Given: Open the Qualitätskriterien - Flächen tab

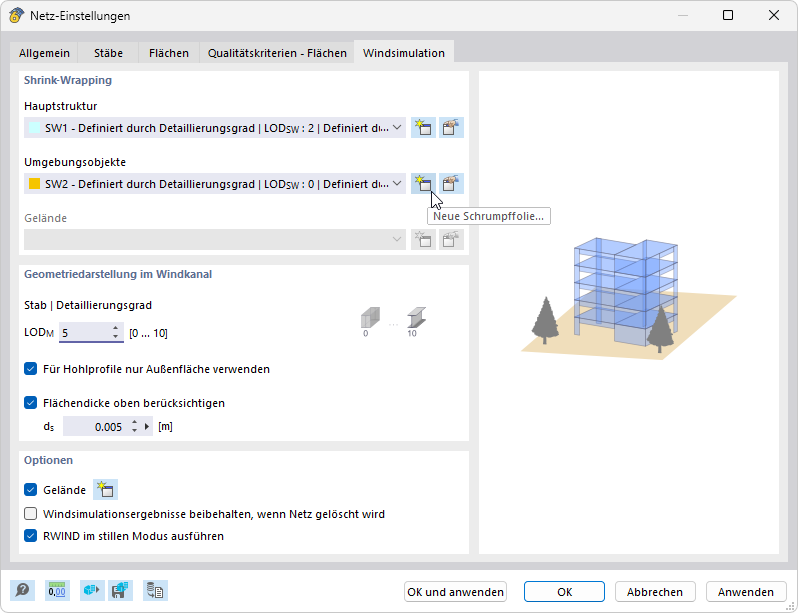Looking at the screenshot, I should click(277, 53).
